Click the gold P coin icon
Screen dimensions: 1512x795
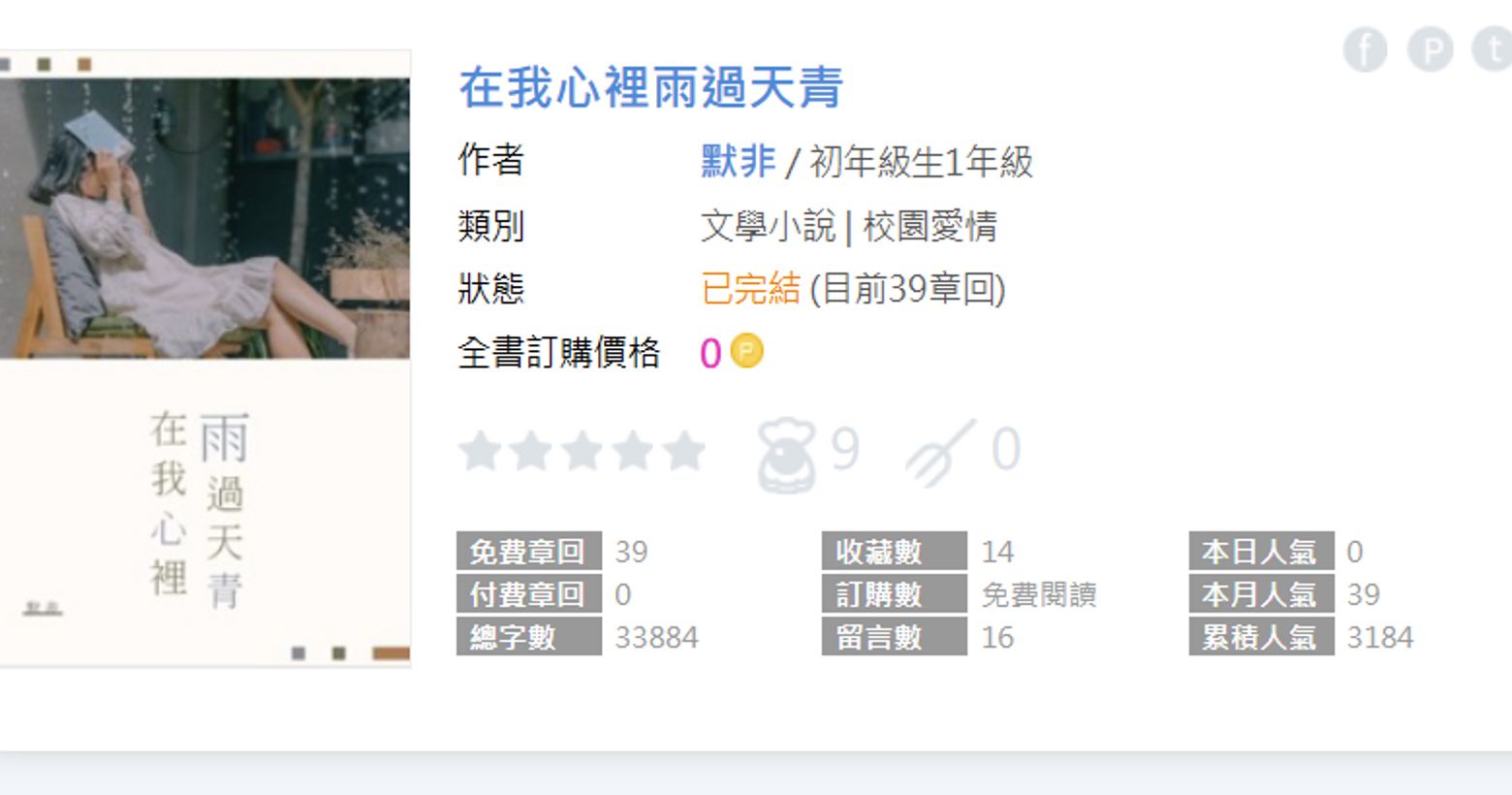(746, 350)
